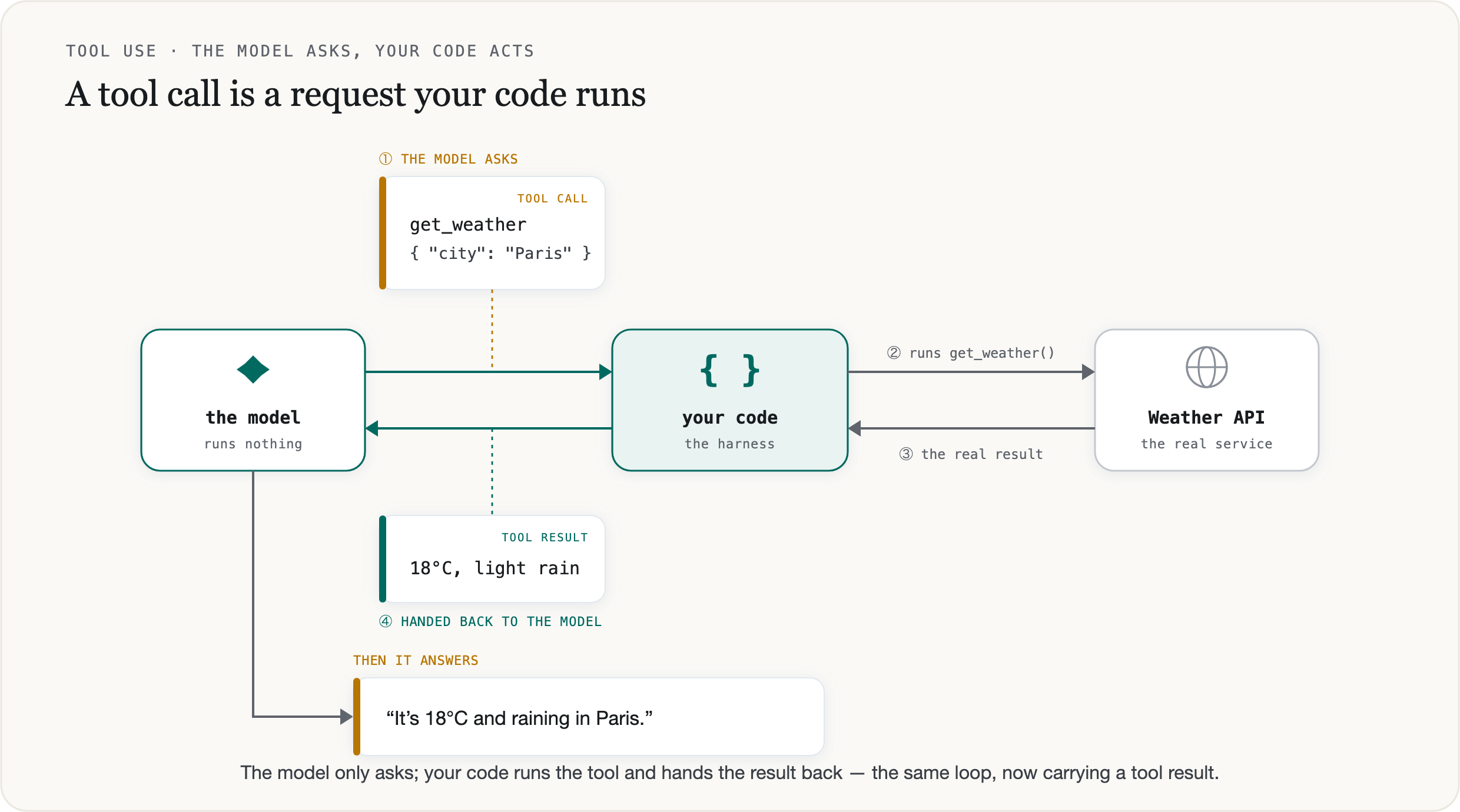
Task: Click 'the harness' caption
Action: 730,444
